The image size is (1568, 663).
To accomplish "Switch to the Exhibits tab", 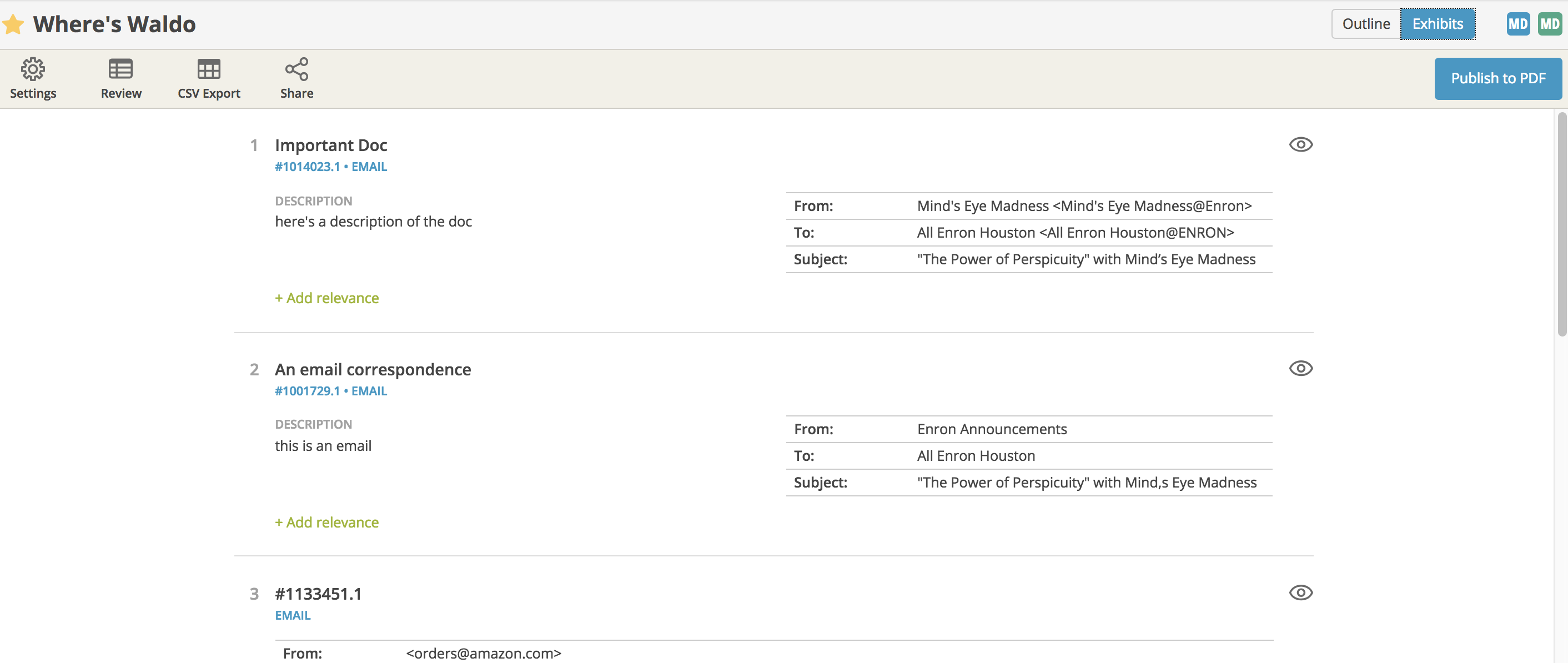I will click(1438, 24).
